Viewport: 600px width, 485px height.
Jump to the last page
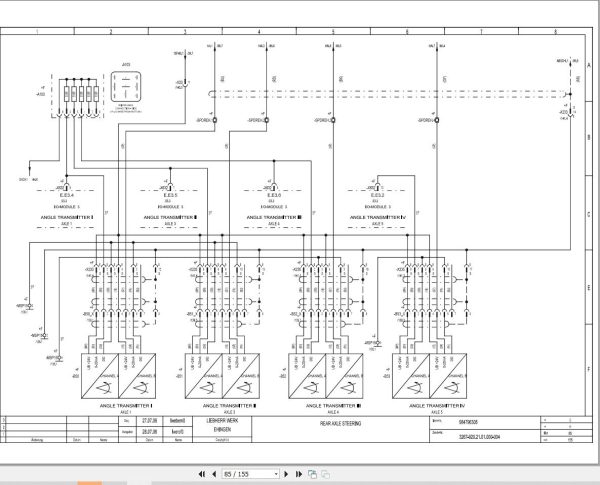point(299,474)
